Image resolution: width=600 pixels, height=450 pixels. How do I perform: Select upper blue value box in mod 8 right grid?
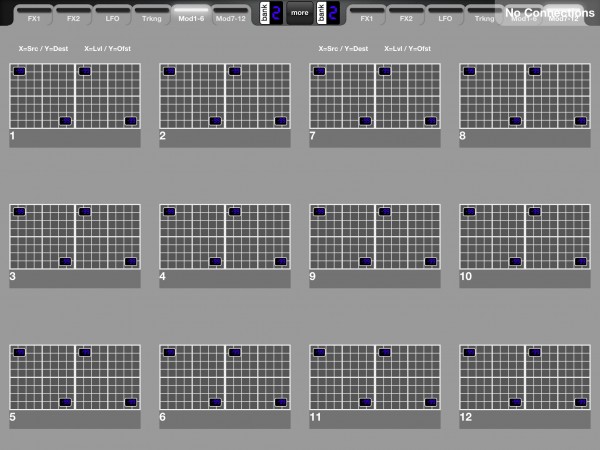click(535, 71)
